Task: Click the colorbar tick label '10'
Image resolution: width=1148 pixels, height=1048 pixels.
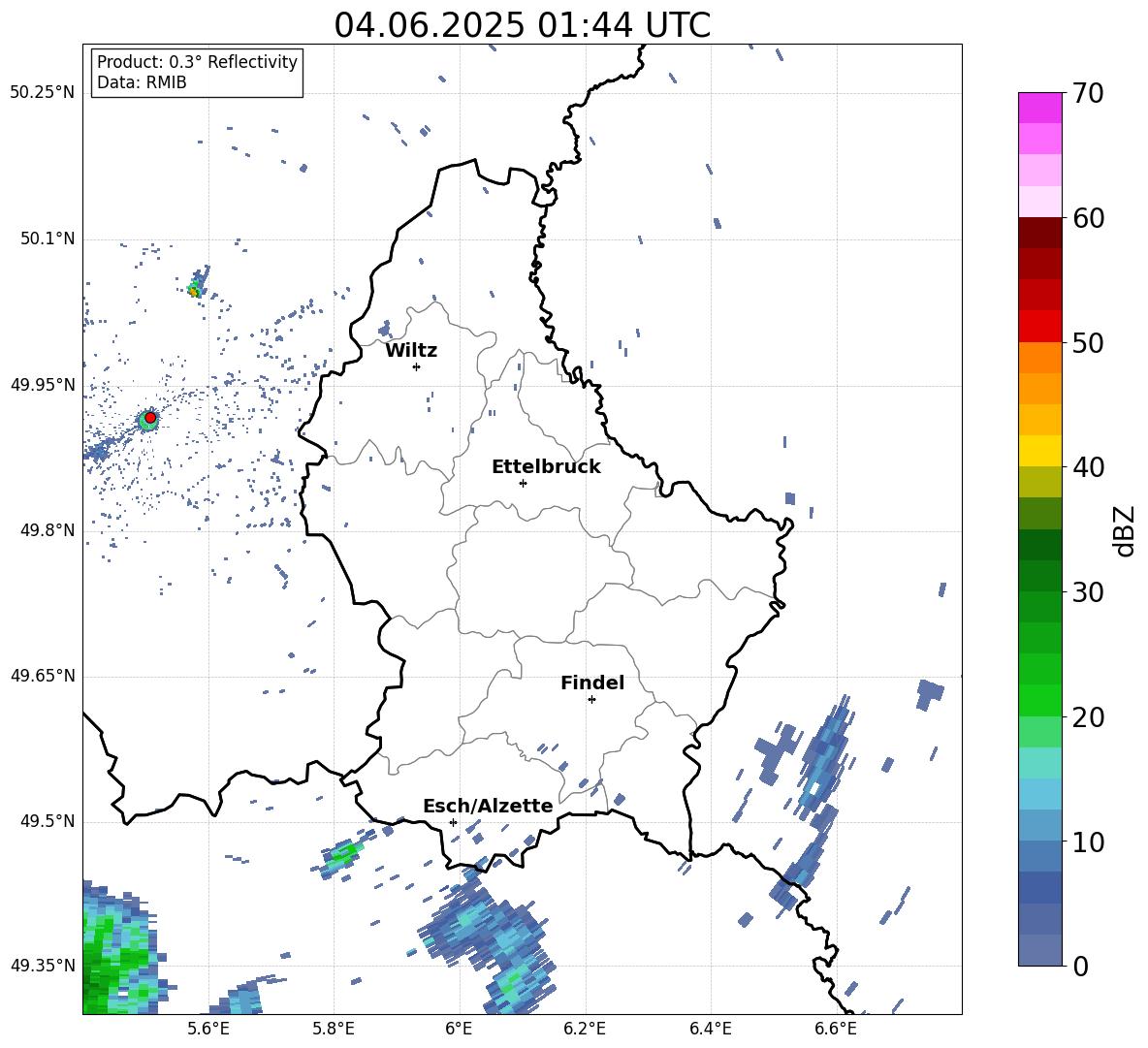Action: pyautogui.click(x=1088, y=842)
